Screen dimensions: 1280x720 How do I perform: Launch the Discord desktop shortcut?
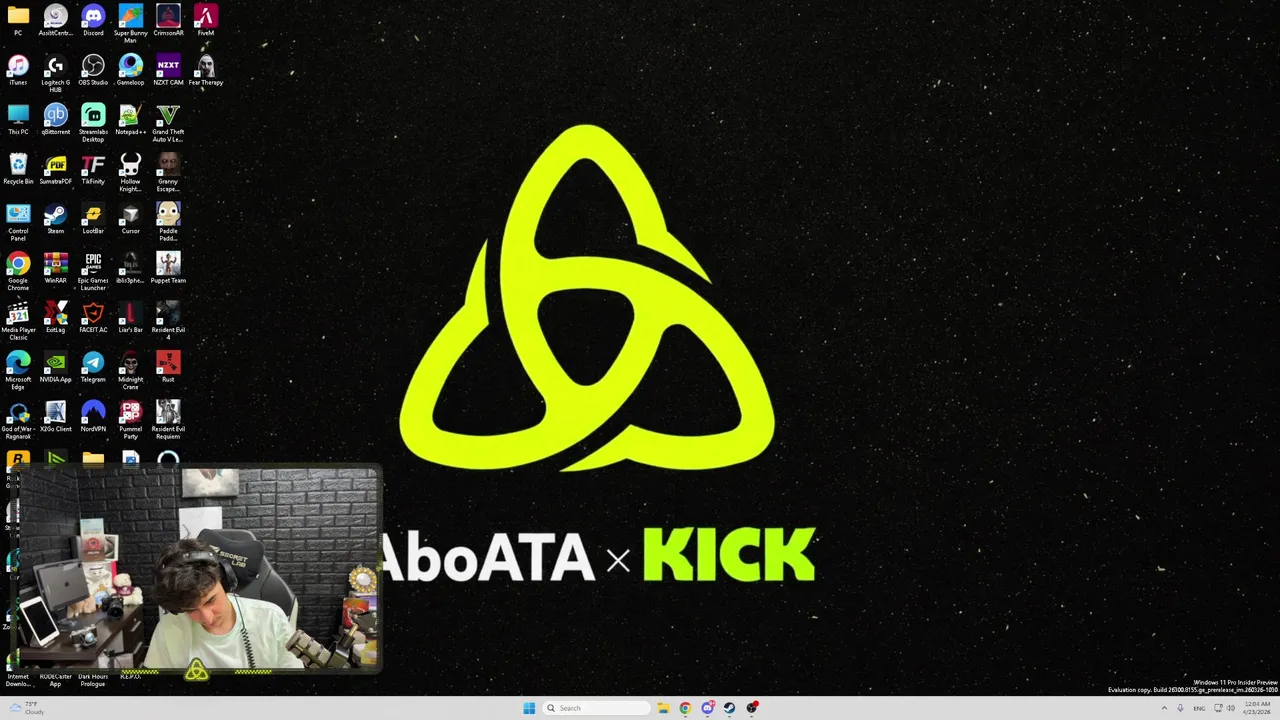[x=93, y=20]
